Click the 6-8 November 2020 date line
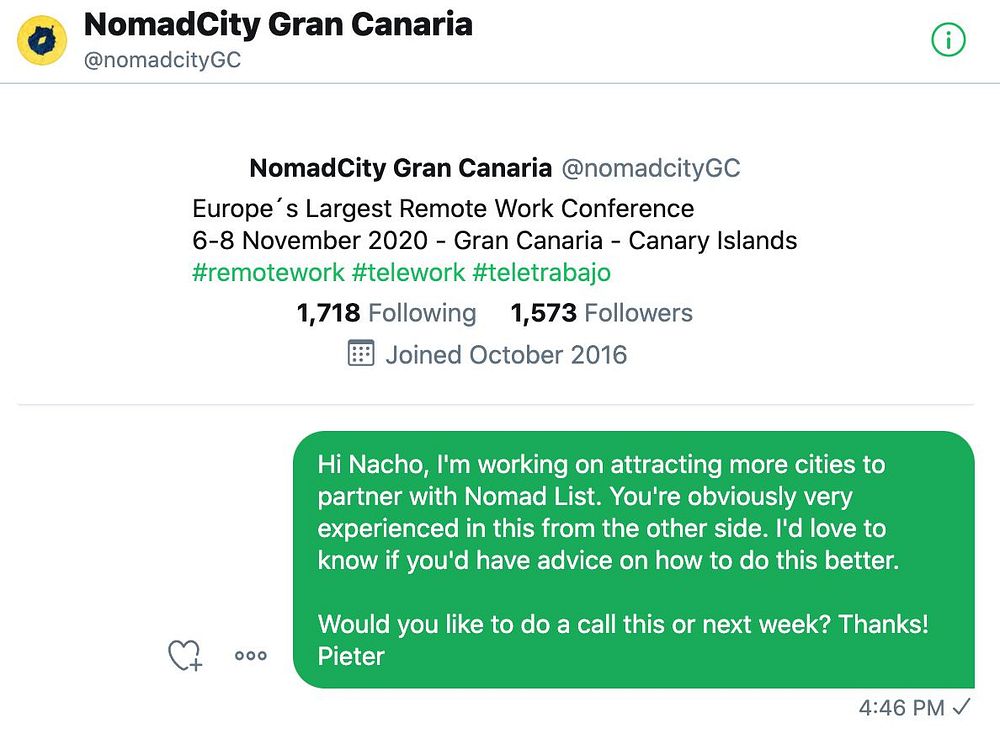This screenshot has width=1000, height=739. pyautogui.click(x=494, y=240)
